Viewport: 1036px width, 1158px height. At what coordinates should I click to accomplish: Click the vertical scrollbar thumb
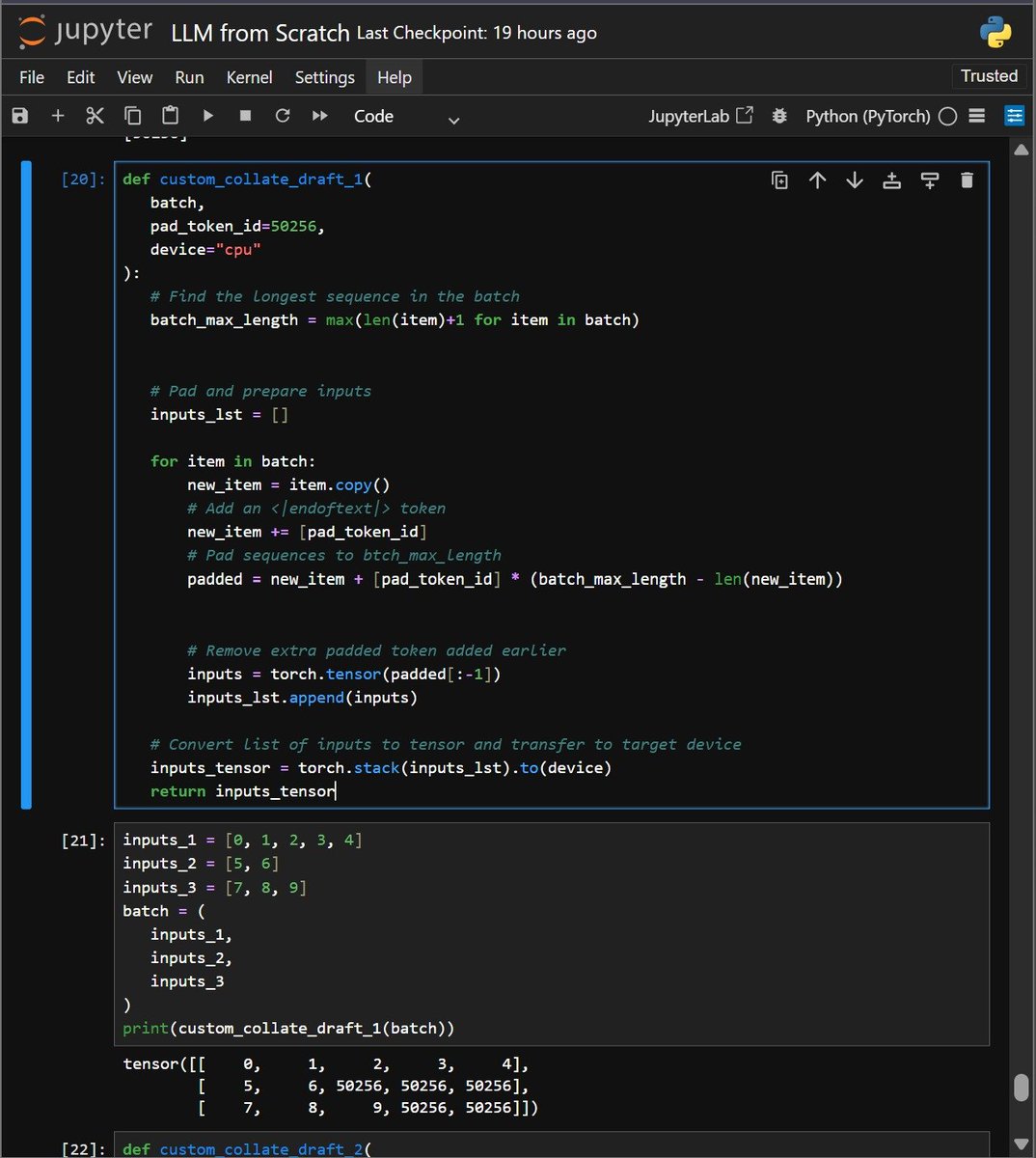[x=1022, y=1089]
